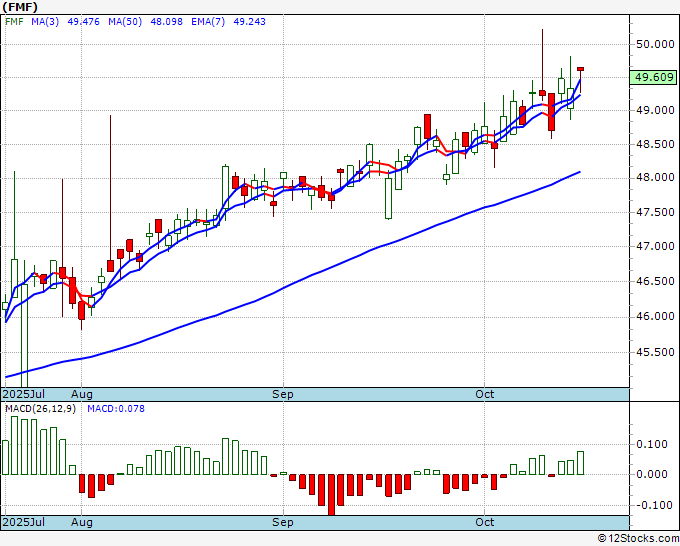Click the MA(50) value 48.098
Image resolution: width=680 pixels, height=546 pixels.
click(x=167, y=22)
